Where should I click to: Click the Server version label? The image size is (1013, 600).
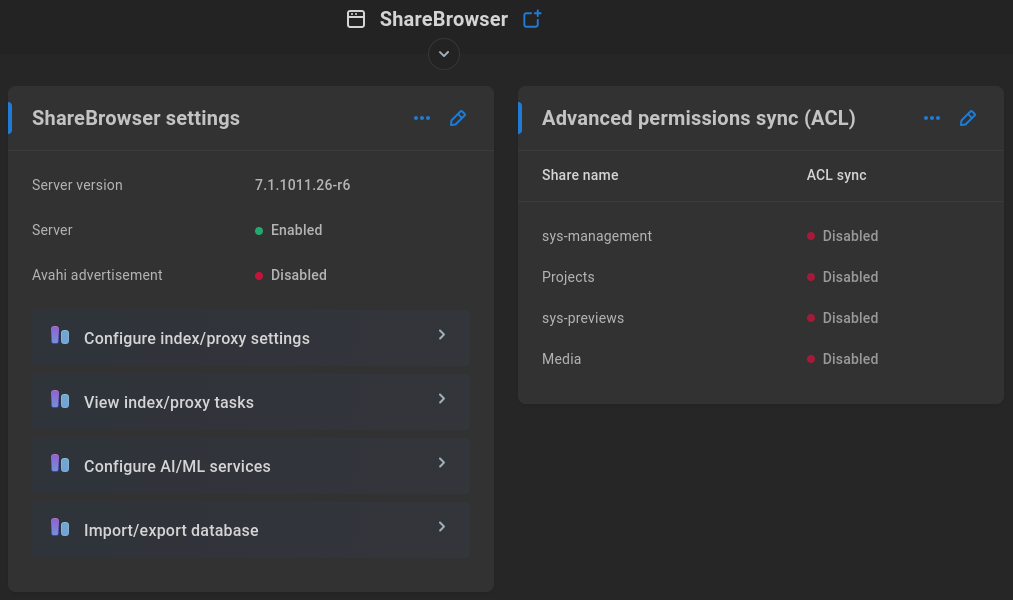(x=77, y=185)
